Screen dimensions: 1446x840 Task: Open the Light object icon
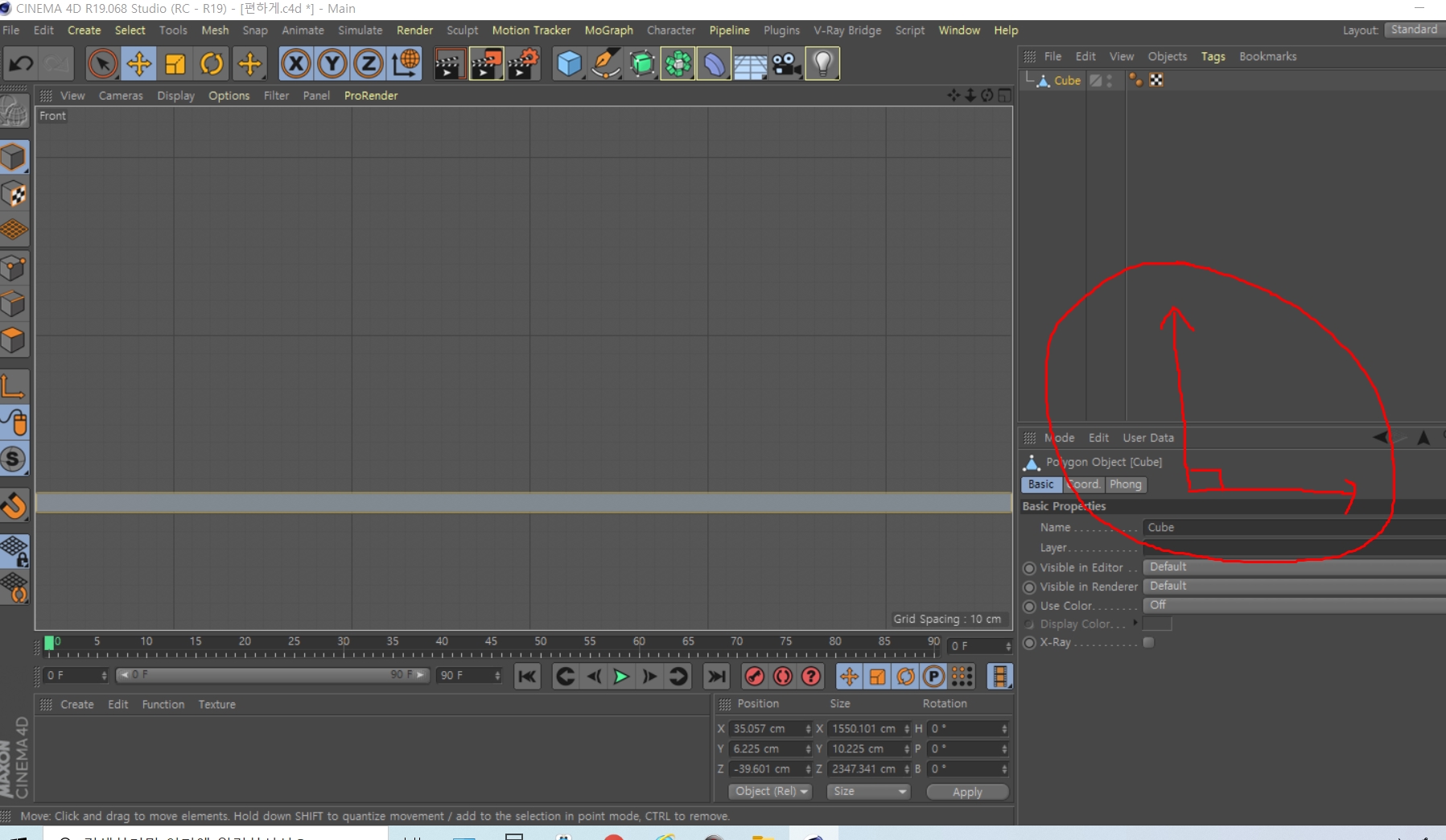pyautogui.click(x=822, y=64)
